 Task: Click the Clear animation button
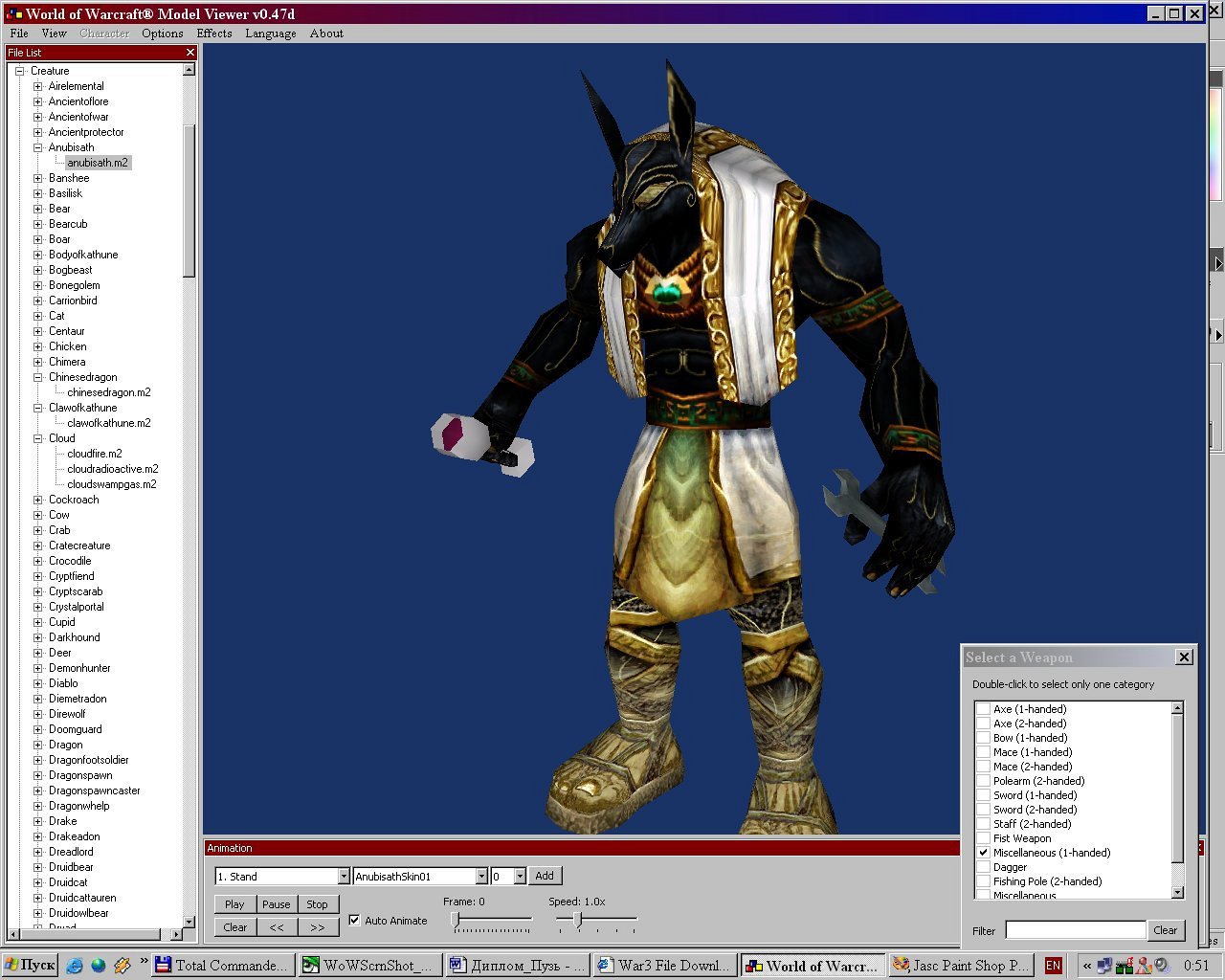point(234,927)
